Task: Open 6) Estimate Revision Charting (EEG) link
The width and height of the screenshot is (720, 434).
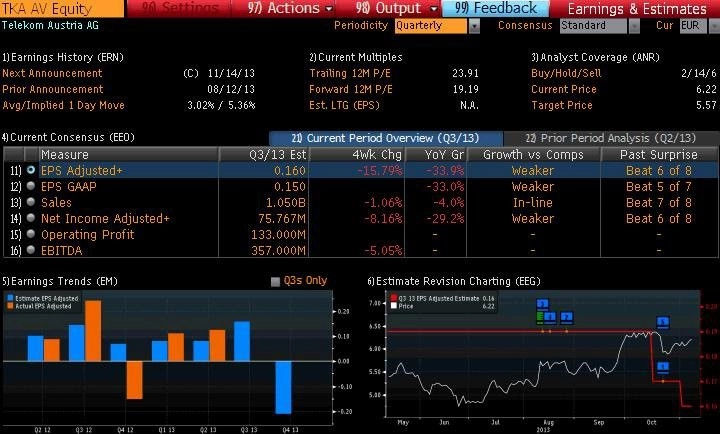Action: click(454, 281)
